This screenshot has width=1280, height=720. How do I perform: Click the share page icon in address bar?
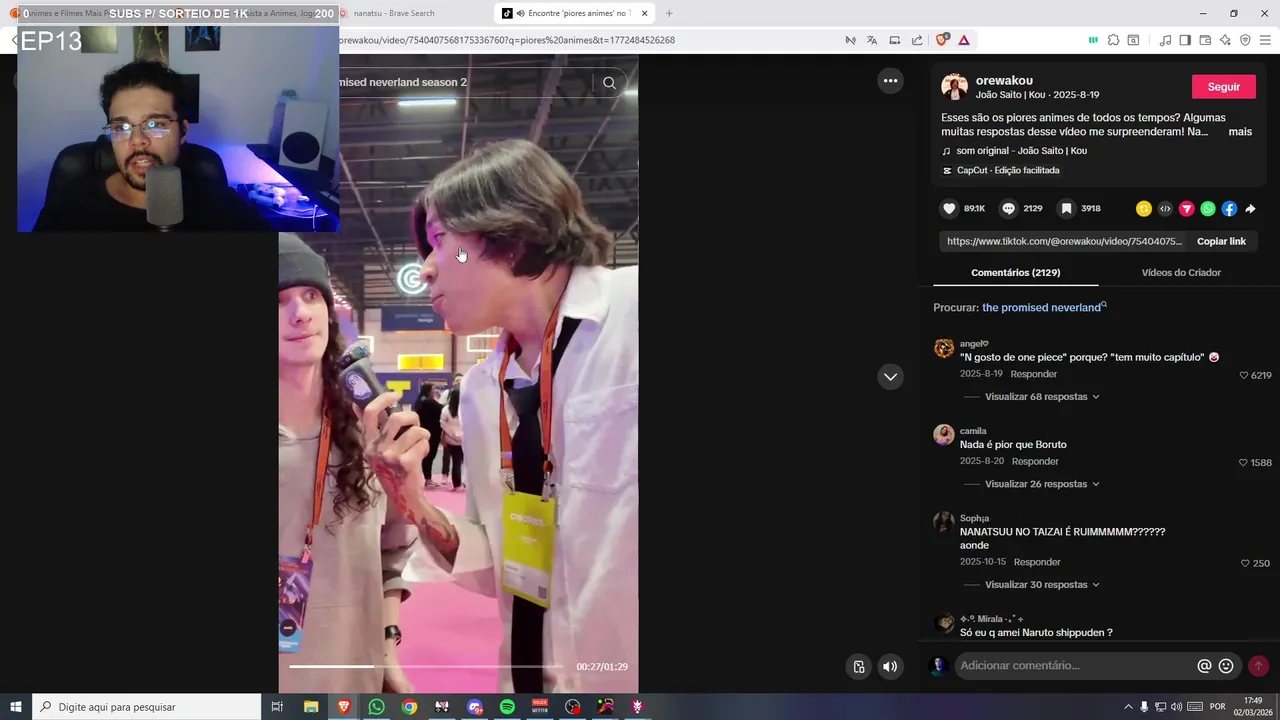click(x=917, y=40)
